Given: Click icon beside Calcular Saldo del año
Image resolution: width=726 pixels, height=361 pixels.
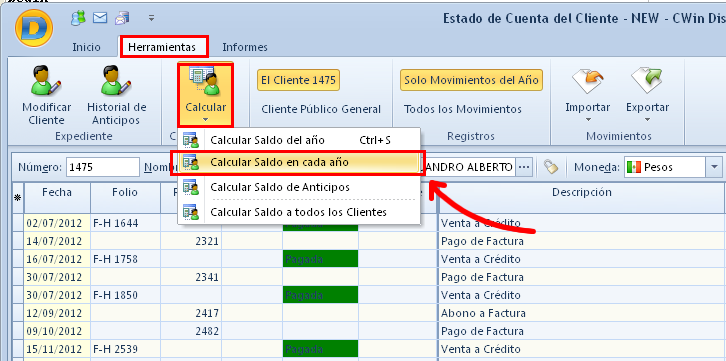Looking at the screenshot, I should (191, 140).
